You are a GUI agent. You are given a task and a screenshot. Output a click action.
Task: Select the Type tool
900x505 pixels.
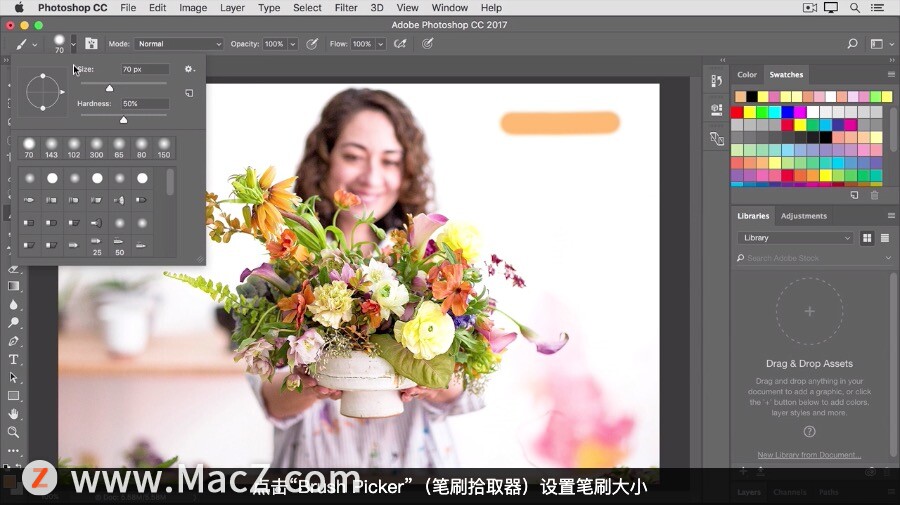click(x=14, y=359)
